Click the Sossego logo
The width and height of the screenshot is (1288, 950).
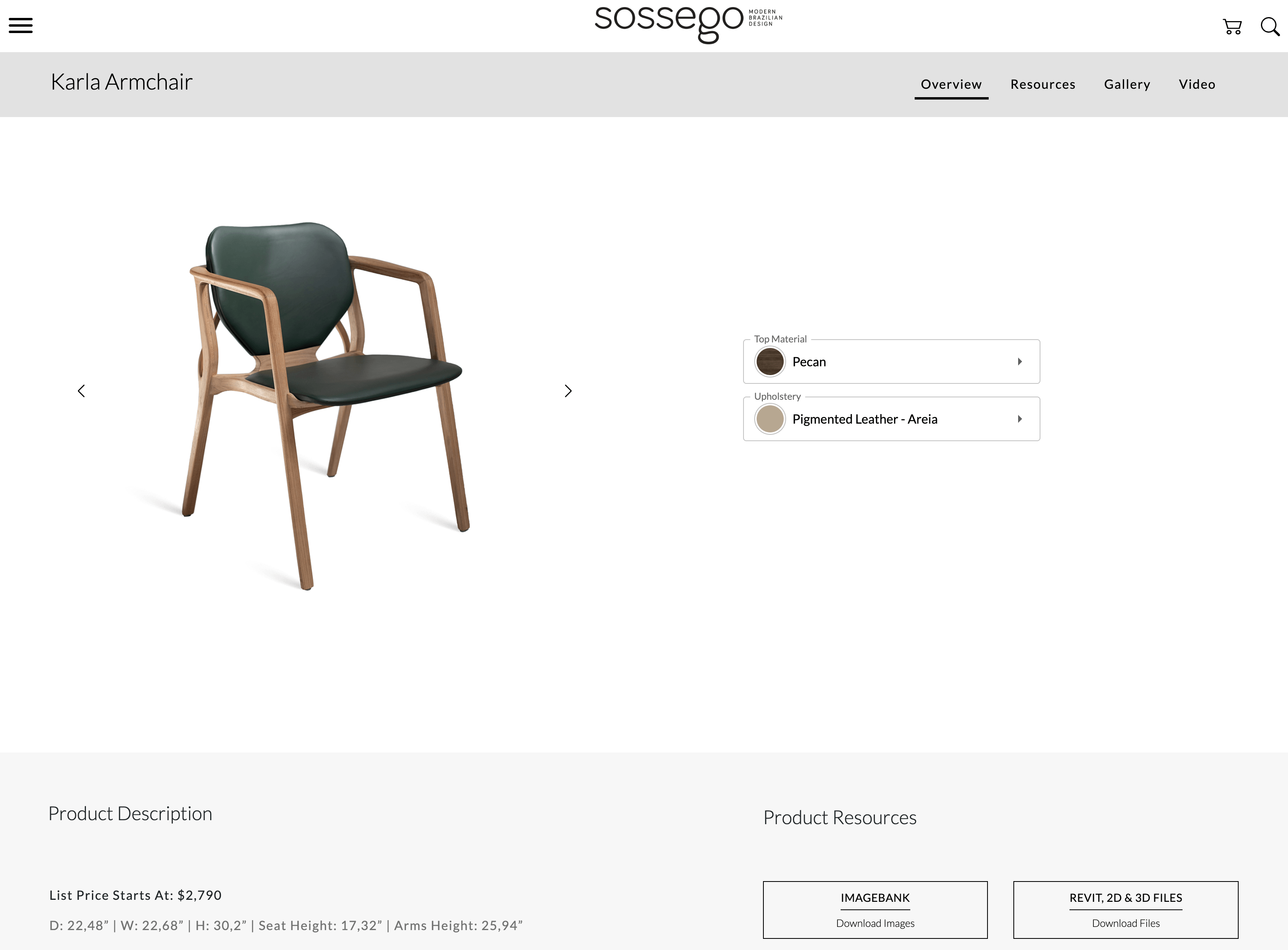pos(688,23)
